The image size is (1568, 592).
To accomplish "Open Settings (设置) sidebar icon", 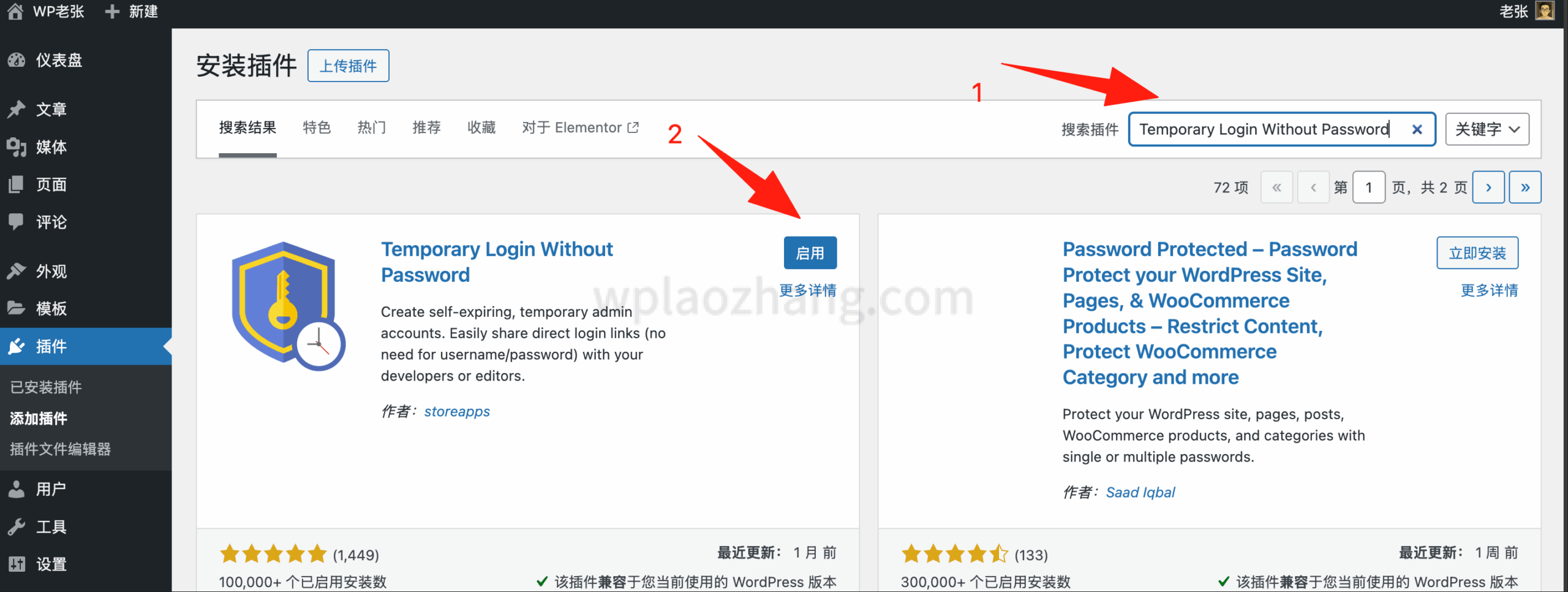I will [17, 564].
